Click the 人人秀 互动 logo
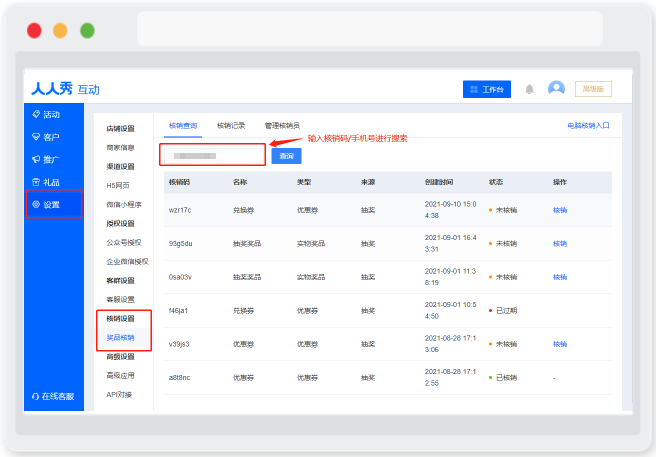656x457 pixels. pyautogui.click(x=65, y=89)
